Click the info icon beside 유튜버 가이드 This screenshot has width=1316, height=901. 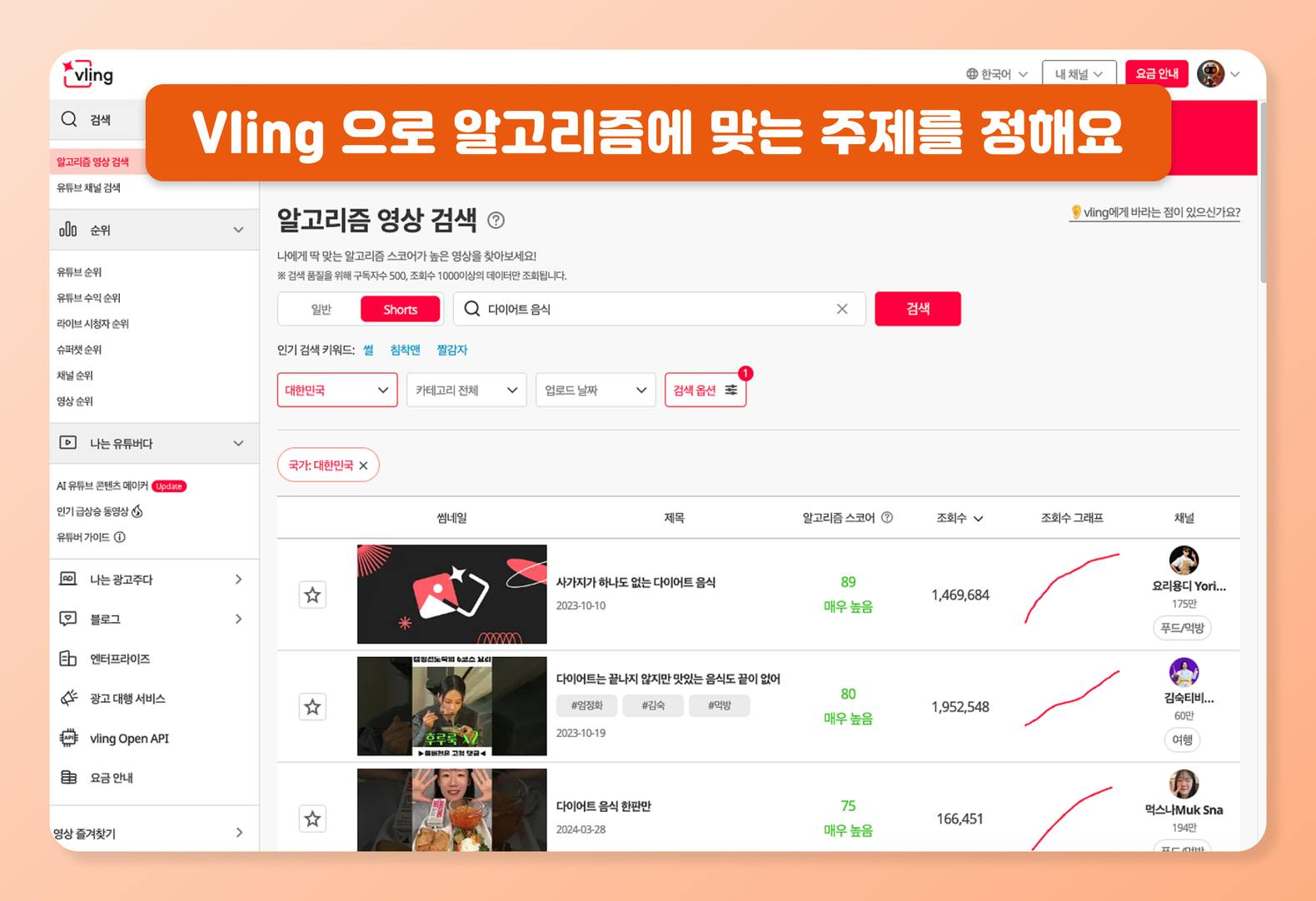120,537
